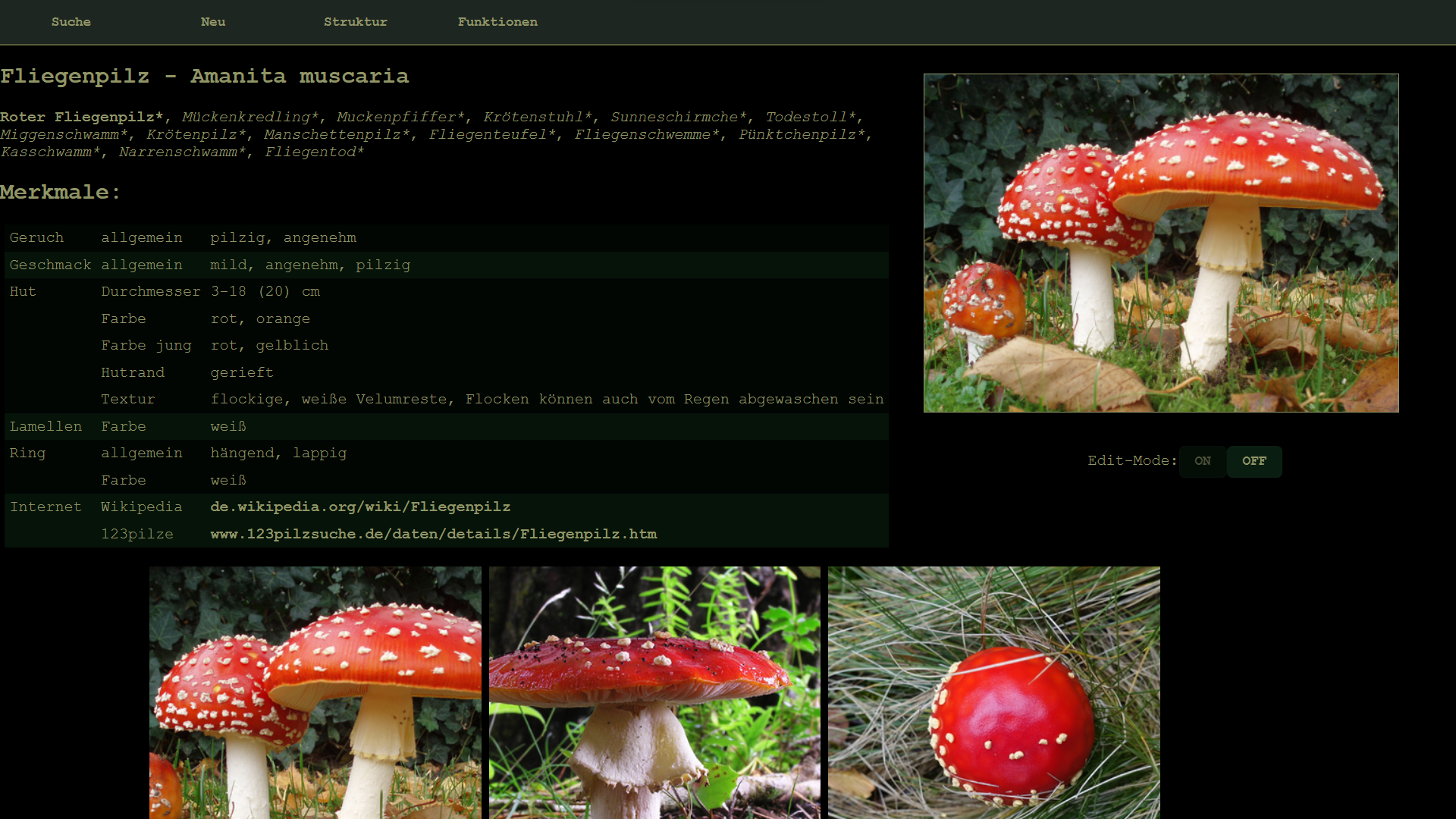The width and height of the screenshot is (1456, 819).
Task: Select the Geruch table row label
Action: 36,237
